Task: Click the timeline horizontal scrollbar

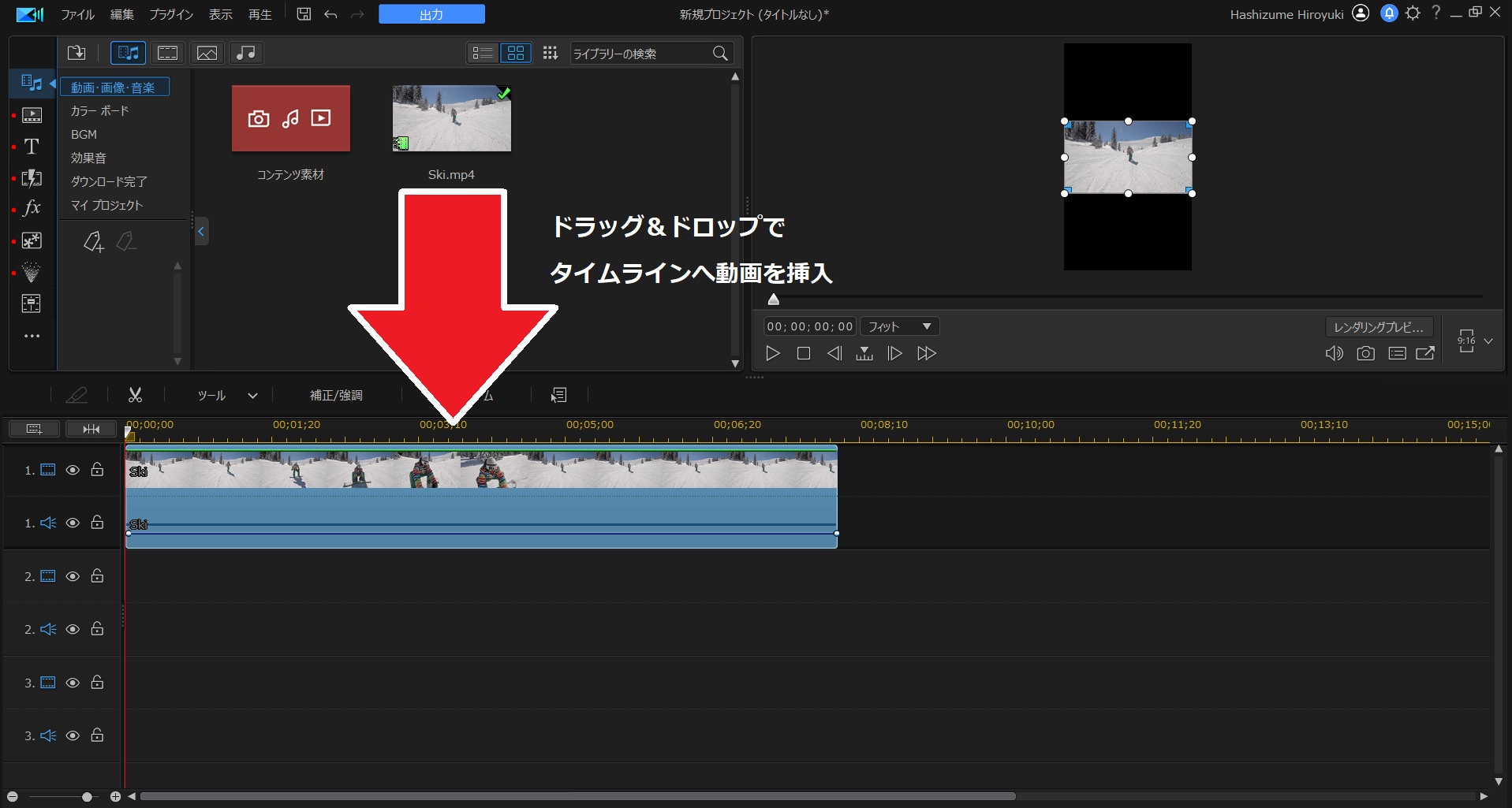Action: 577,796
